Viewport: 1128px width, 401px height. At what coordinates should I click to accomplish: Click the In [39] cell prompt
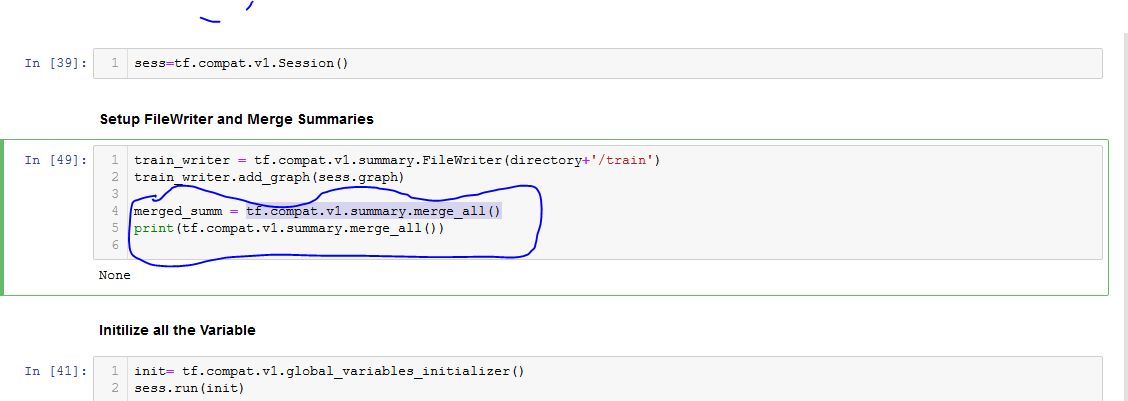(56, 63)
